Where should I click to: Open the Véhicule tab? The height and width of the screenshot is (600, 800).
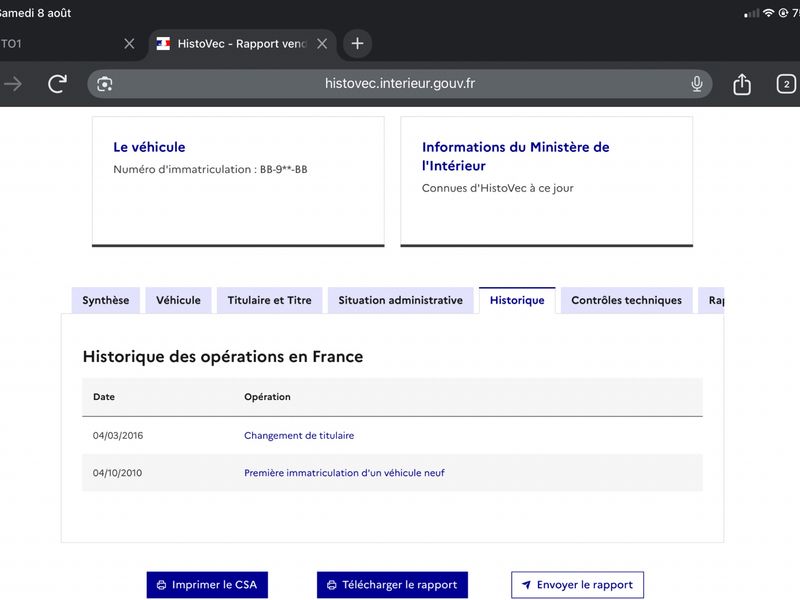pos(178,300)
